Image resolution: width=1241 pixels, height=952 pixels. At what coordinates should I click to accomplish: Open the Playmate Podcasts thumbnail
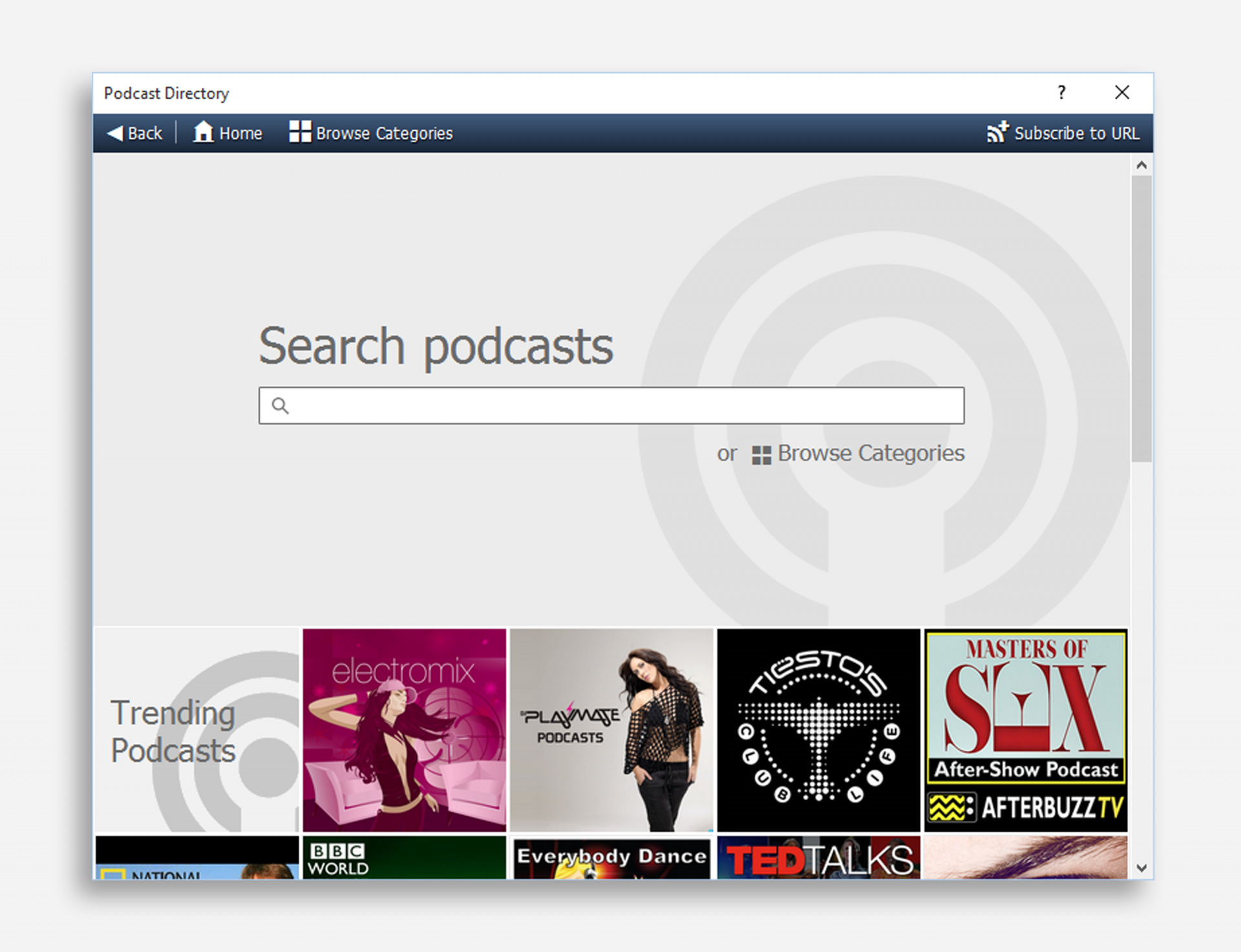coord(611,730)
